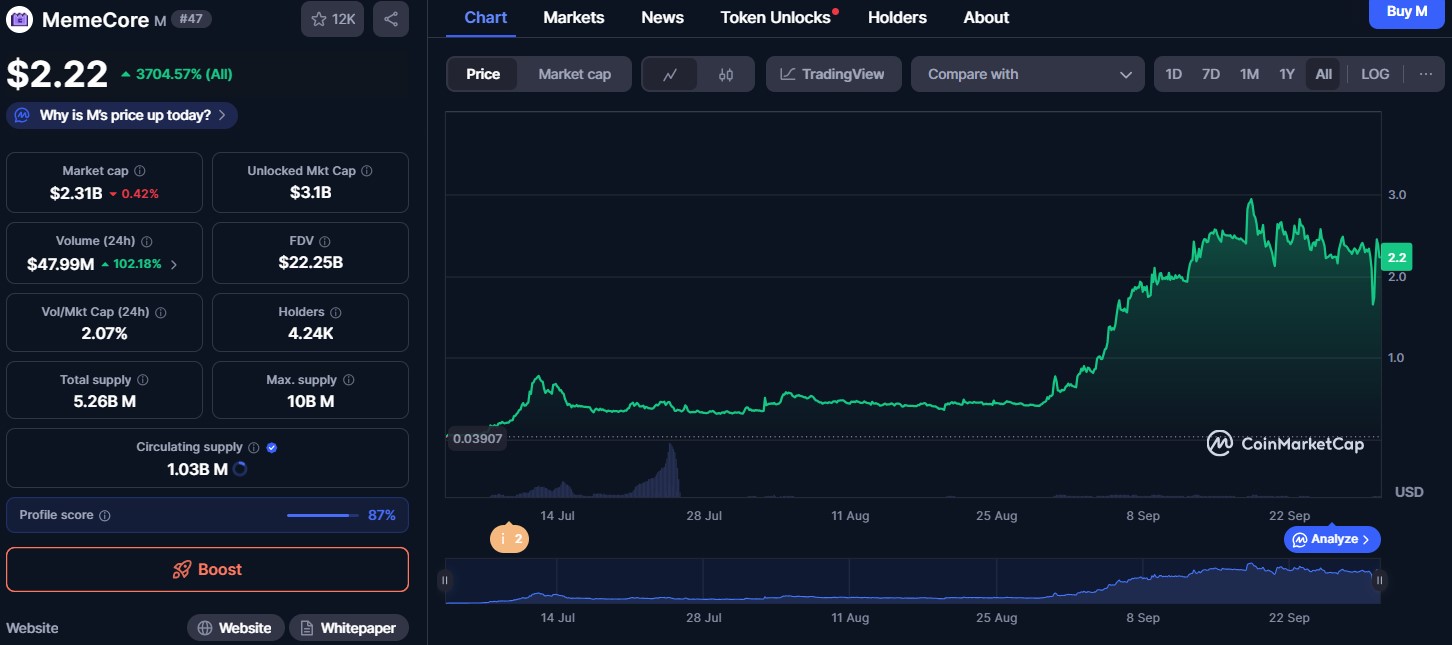Open the Whitepaper link
This screenshot has width=1452, height=645.
click(x=349, y=628)
